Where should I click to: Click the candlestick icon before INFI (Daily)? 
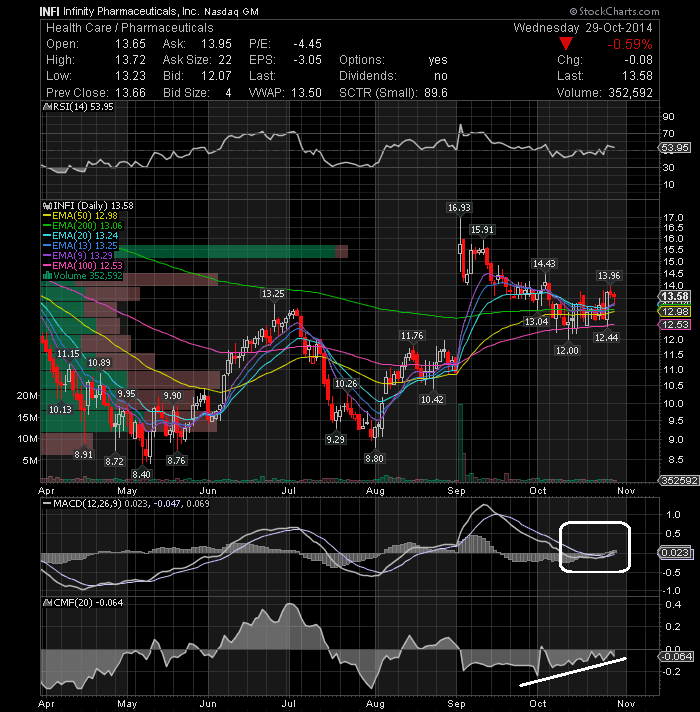(47, 206)
